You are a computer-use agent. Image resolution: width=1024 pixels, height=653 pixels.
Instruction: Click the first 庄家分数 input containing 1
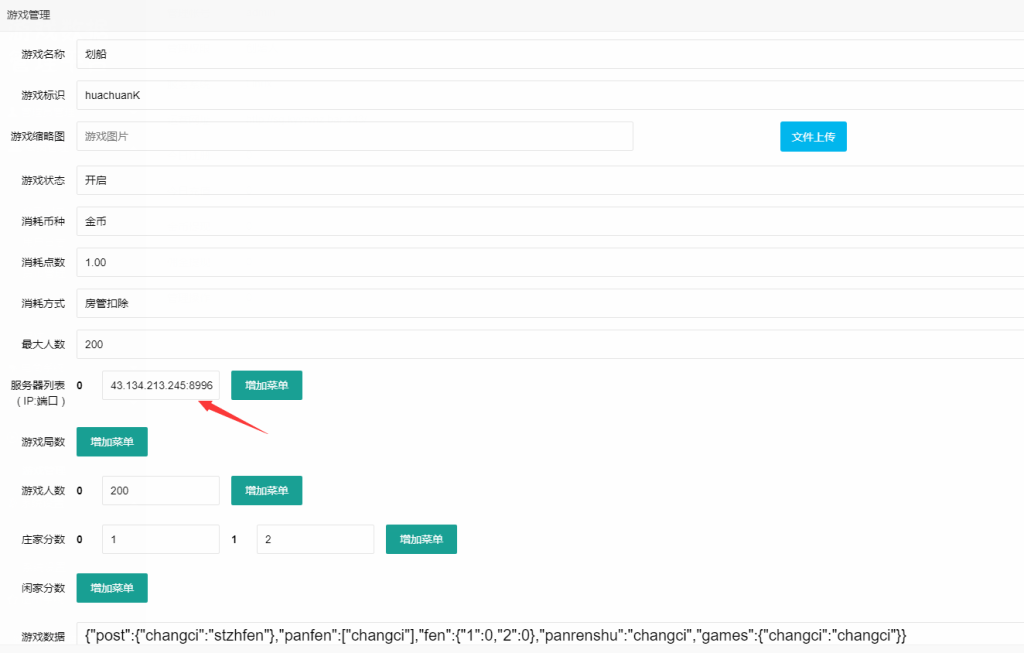pos(160,539)
